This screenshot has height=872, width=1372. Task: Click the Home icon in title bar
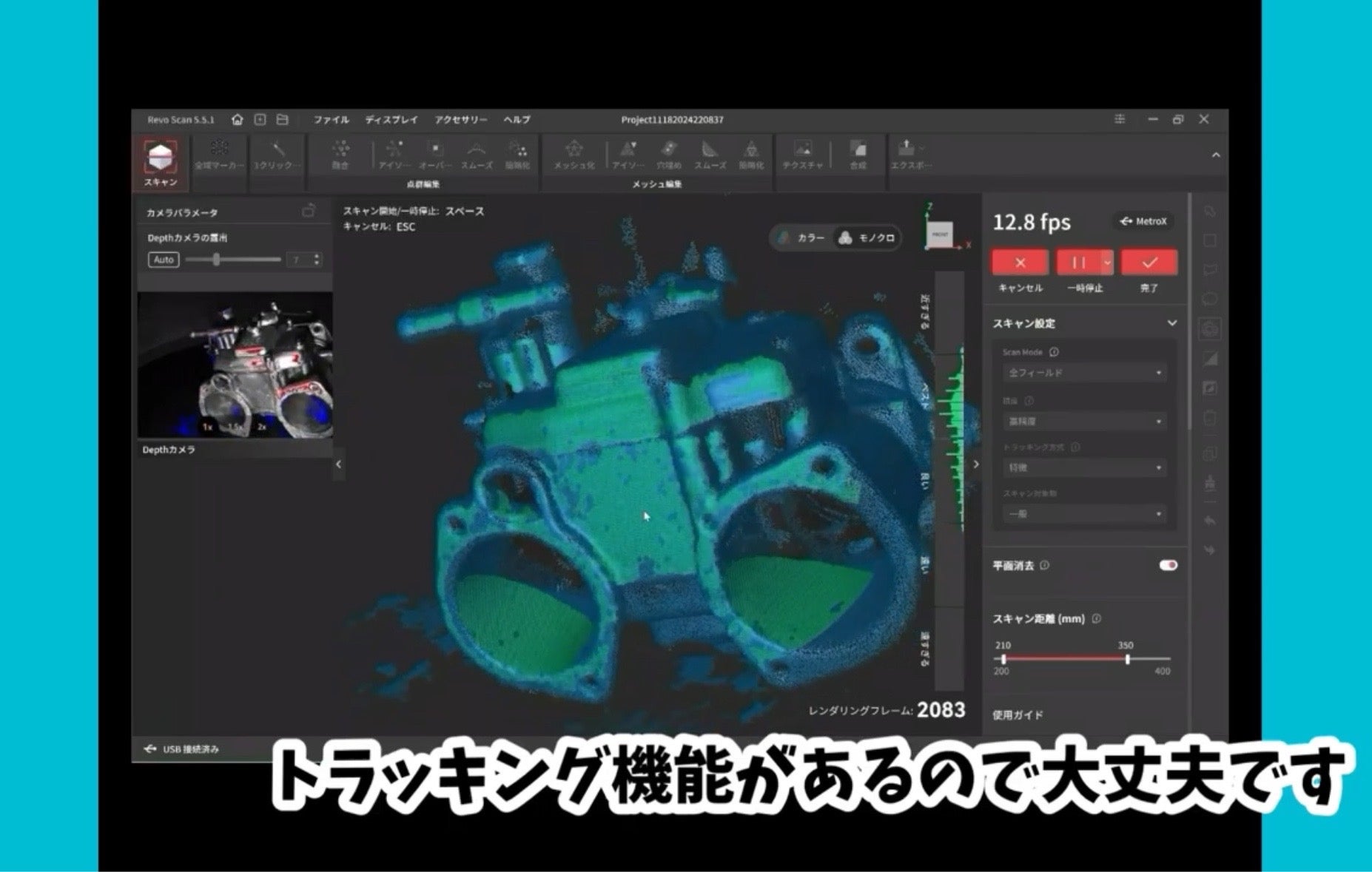237,120
